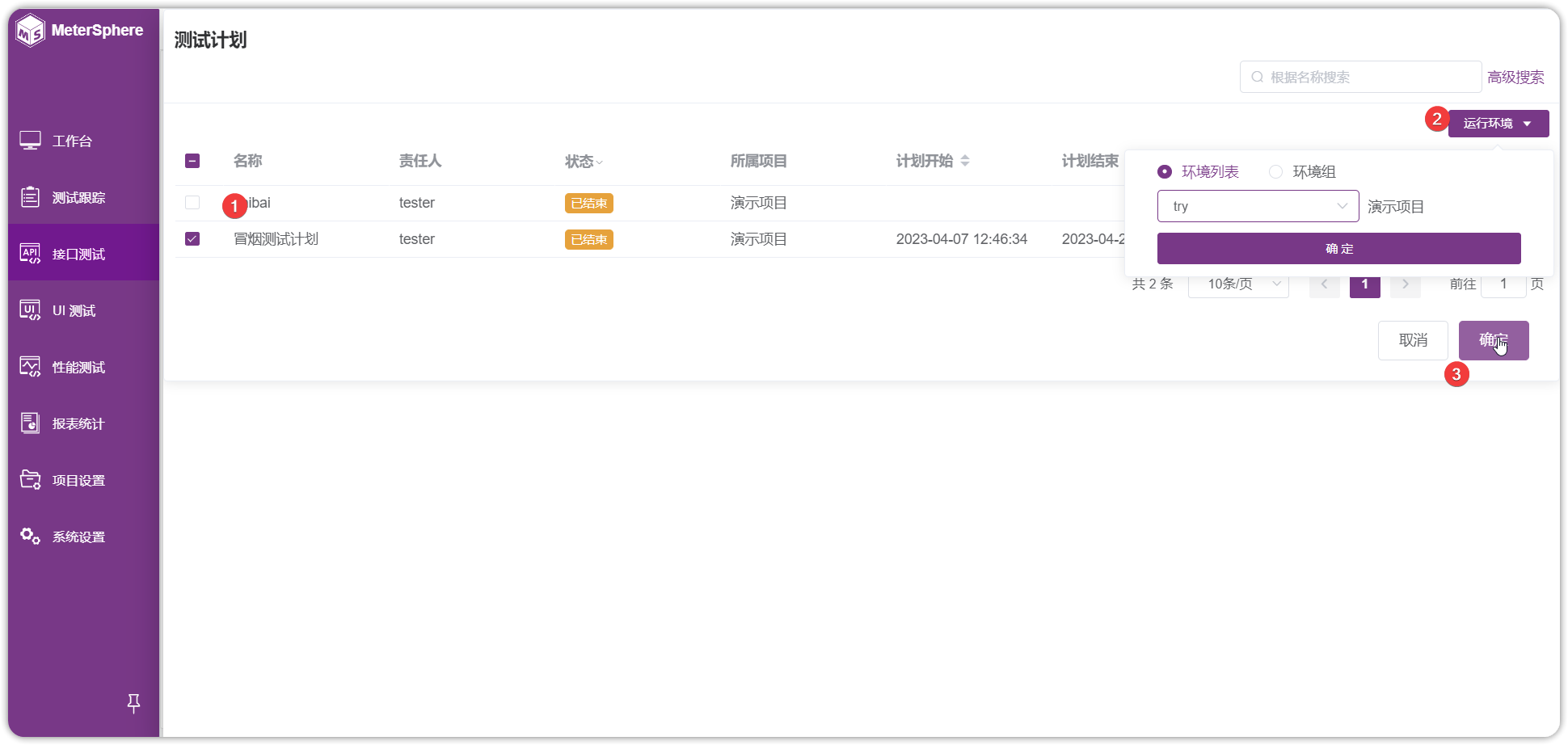Open the UI 测试 sidebar icon

pyautogui.click(x=30, y=310)
